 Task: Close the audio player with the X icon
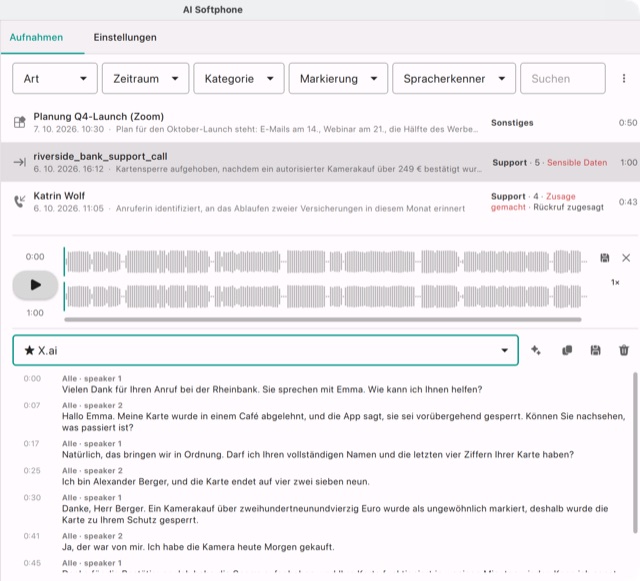(626, 258)
